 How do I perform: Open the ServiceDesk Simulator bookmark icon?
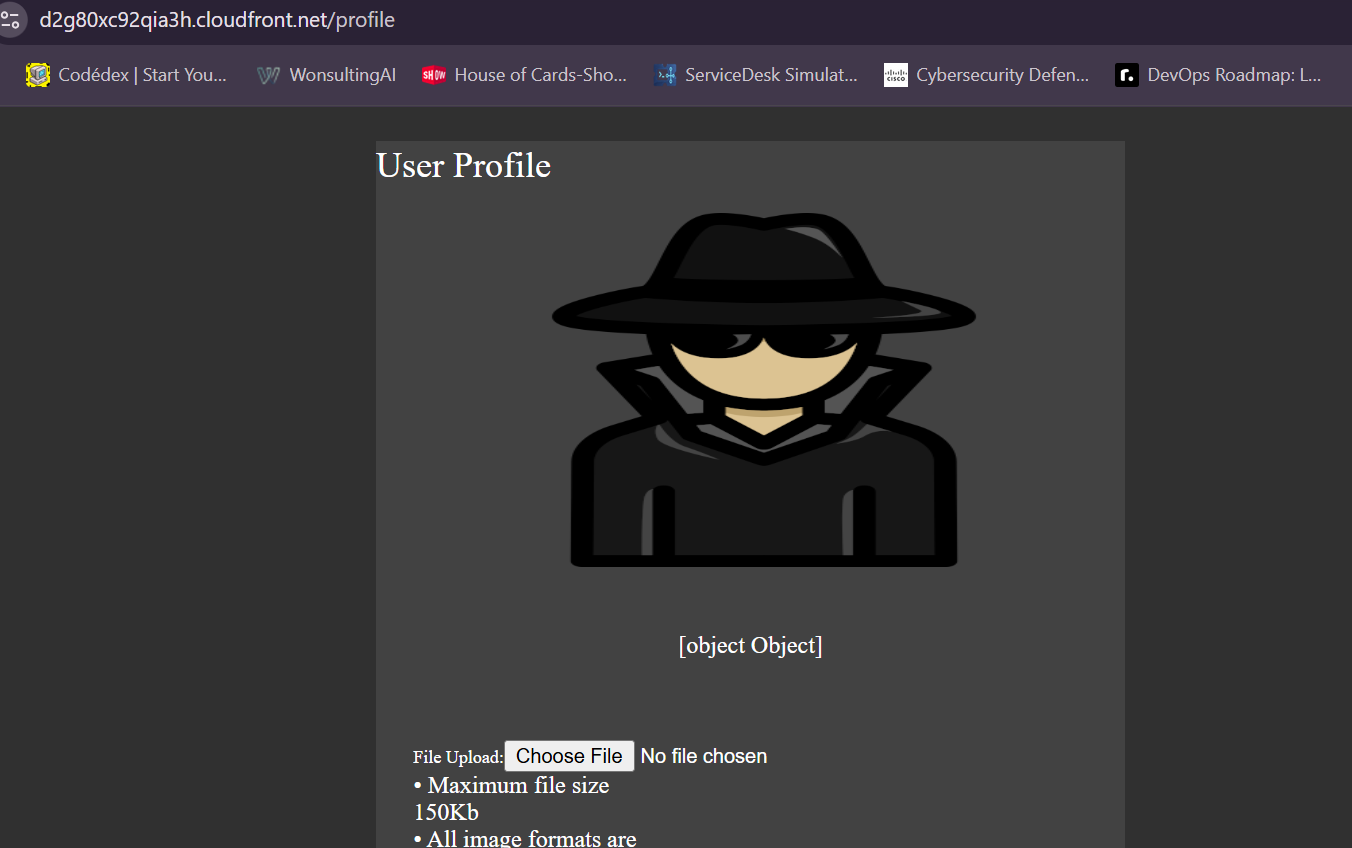coord(665,75)
